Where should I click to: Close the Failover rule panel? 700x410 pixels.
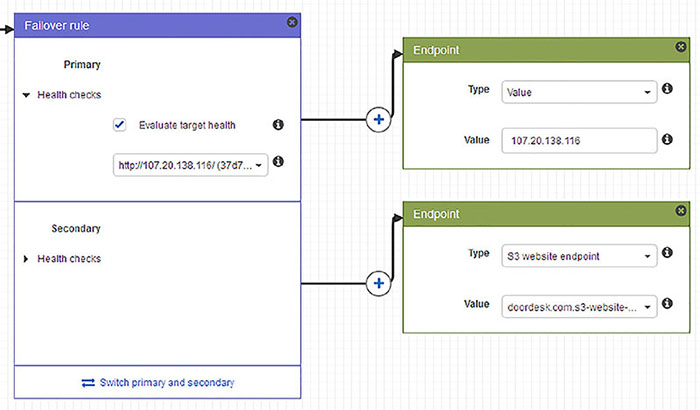(291, 21)
